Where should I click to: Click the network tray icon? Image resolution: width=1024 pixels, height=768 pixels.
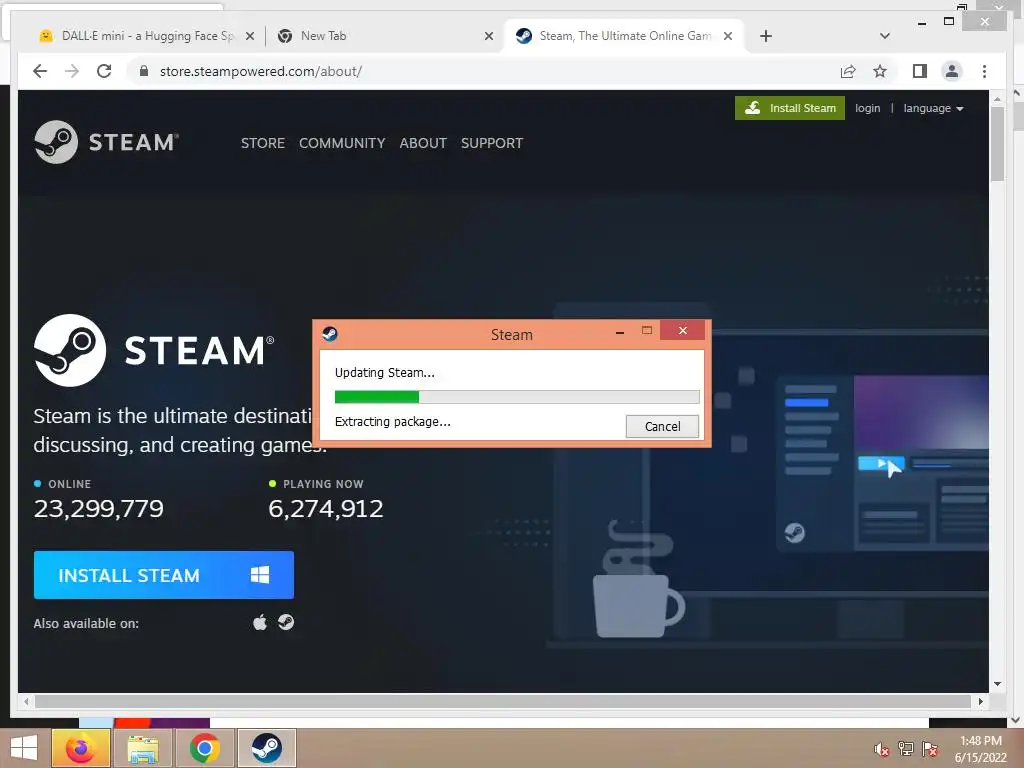(x=905, y=749)
